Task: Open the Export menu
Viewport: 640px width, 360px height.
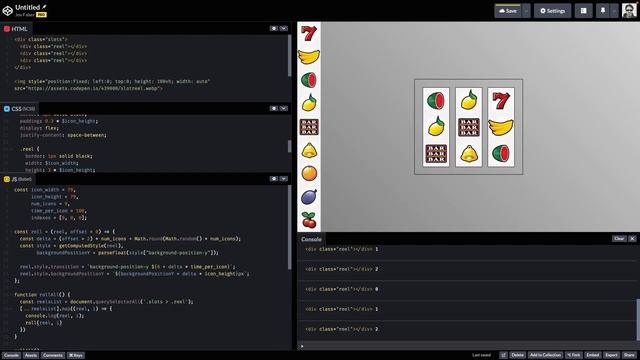Action: pyautogui.click(x=611, y=355)
